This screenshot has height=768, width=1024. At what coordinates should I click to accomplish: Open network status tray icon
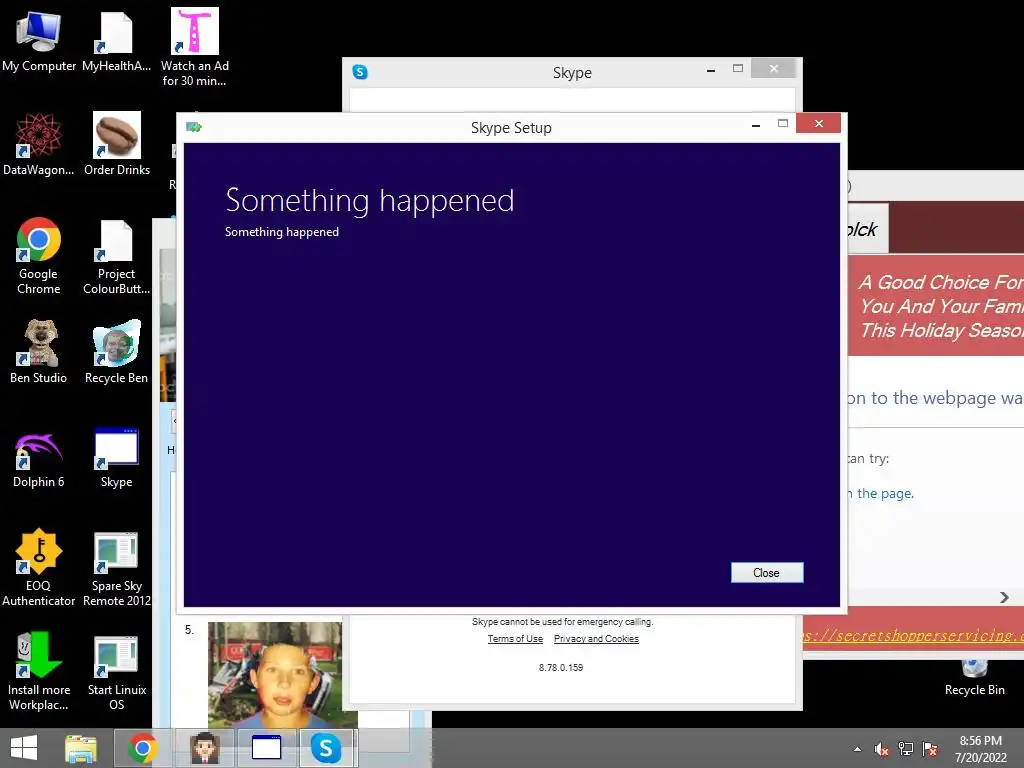(x=906, y=749)
